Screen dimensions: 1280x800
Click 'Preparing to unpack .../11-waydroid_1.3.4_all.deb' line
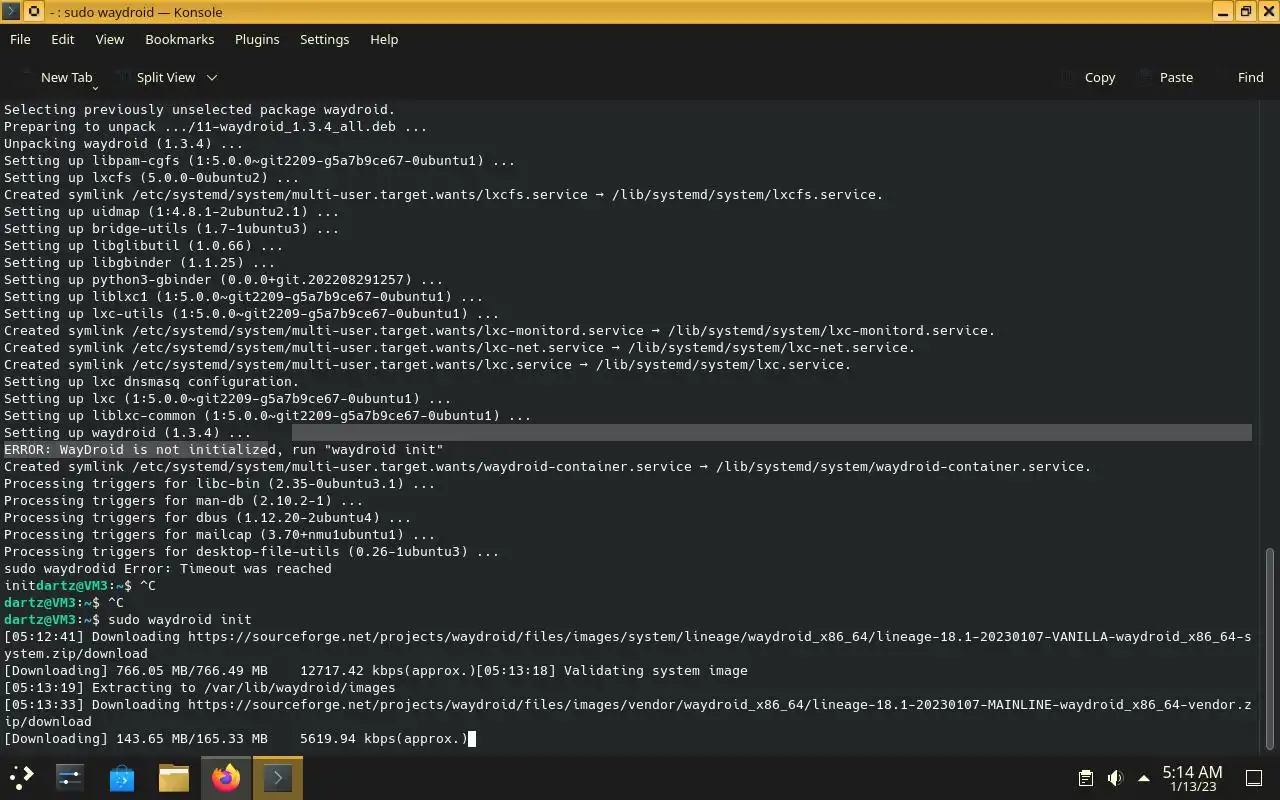[216, 126]
